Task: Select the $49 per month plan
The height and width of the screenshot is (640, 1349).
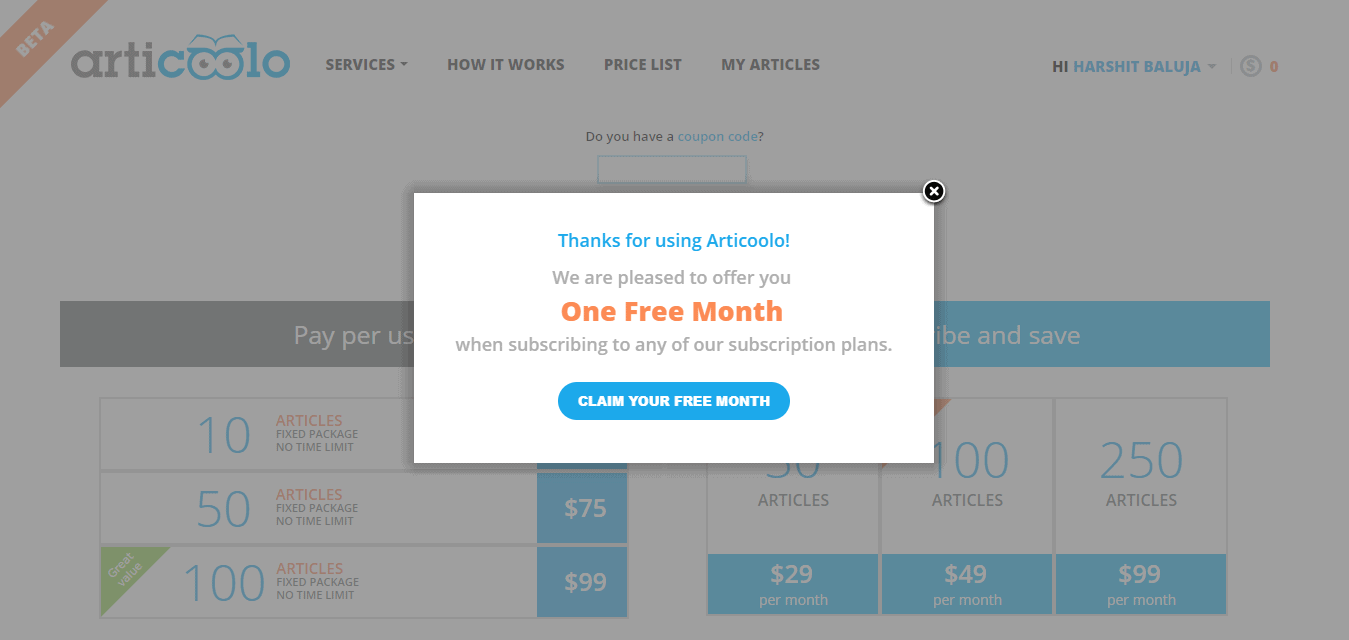Action: pos(967,584)
